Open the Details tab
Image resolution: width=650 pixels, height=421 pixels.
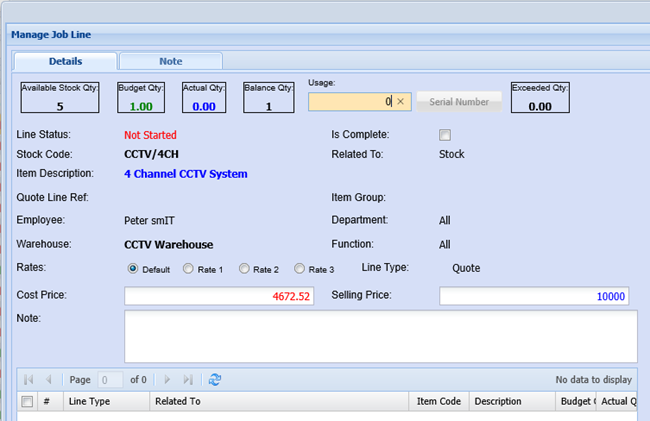tap(65, 61)
